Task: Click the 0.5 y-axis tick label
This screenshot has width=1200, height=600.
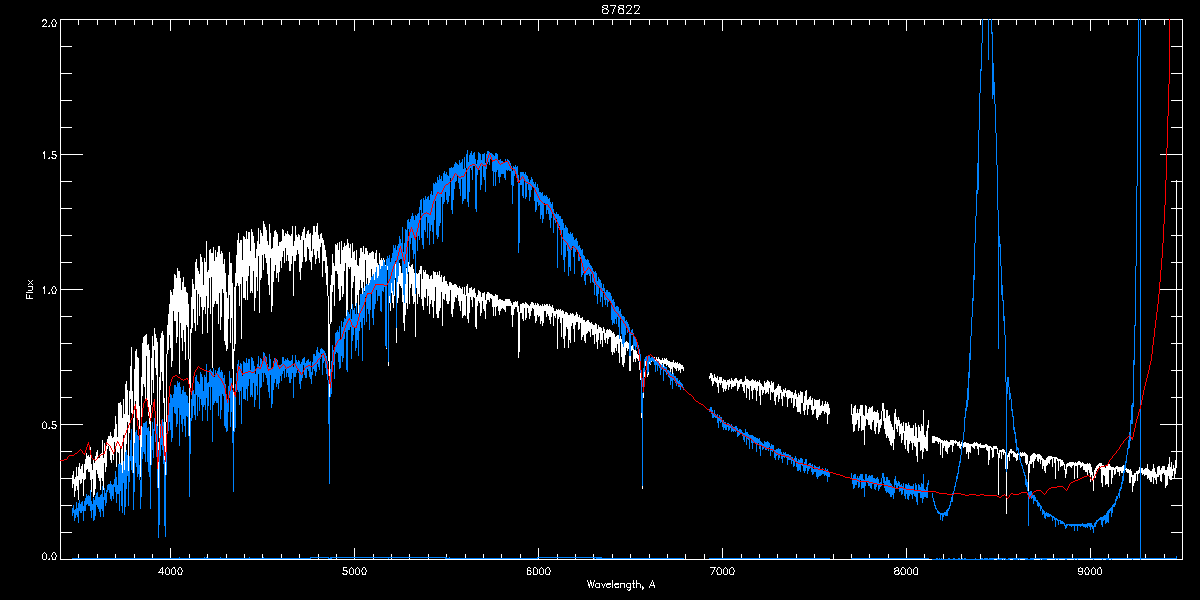Action: pyautogui.click(x=48, y=424)
